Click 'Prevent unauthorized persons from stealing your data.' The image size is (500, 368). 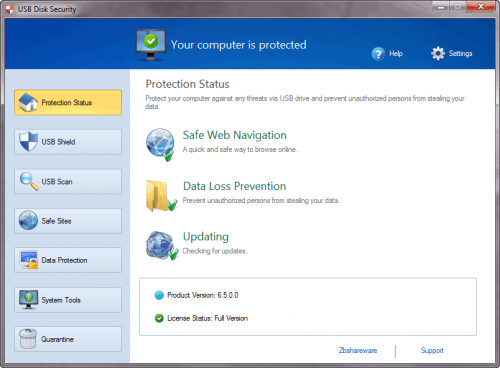(261, 200)
